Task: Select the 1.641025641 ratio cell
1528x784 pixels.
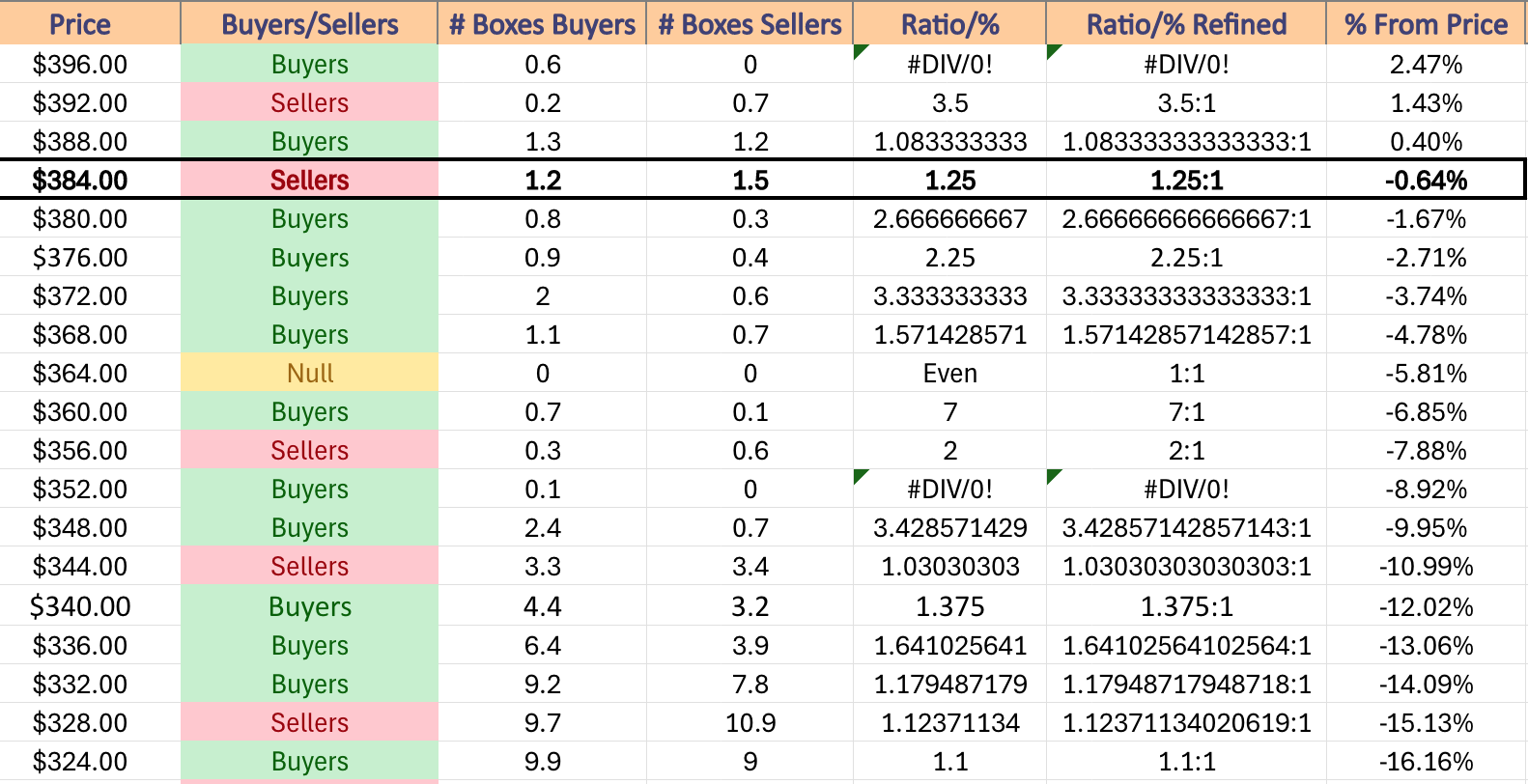Action: pos(949,646)
